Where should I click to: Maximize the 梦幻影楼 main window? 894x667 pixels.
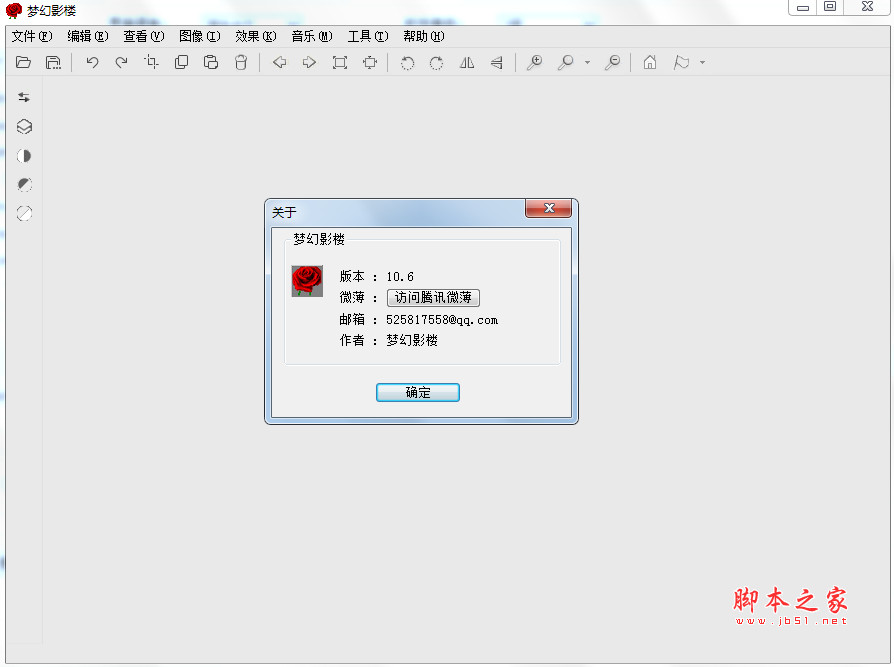(830, 7)
